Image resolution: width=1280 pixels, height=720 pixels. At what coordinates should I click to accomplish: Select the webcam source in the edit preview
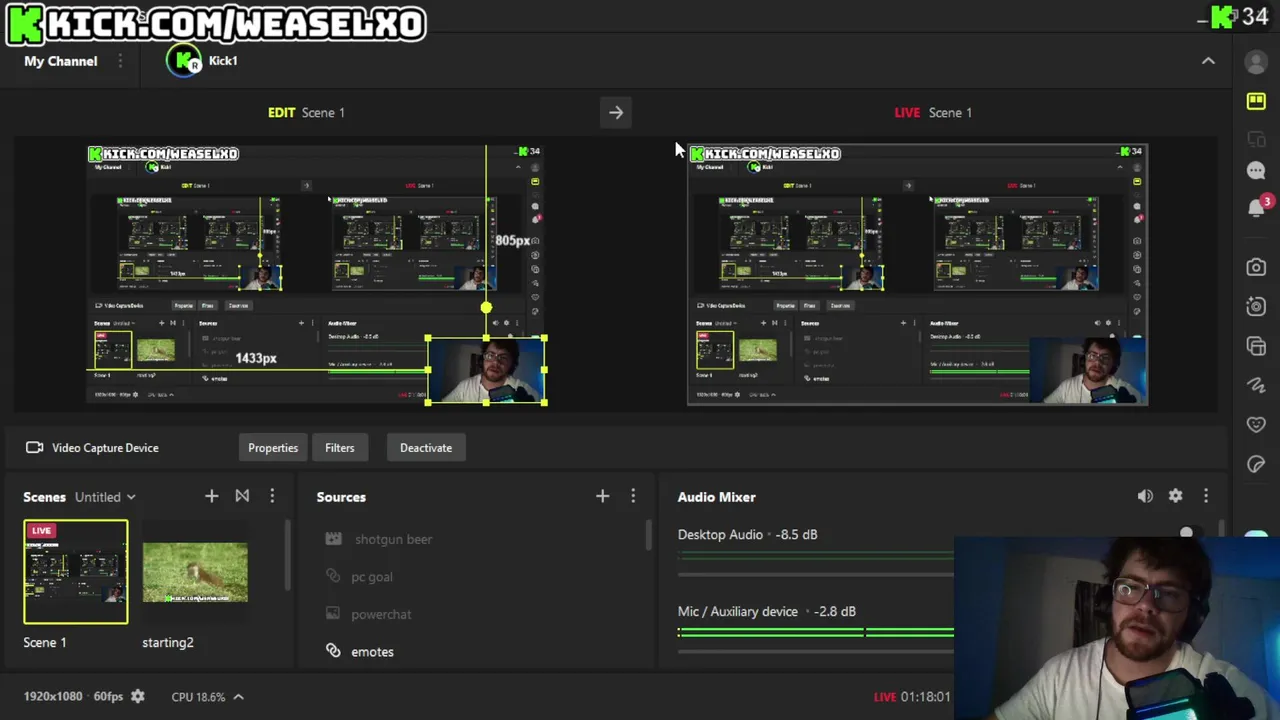tap(487, 371)
